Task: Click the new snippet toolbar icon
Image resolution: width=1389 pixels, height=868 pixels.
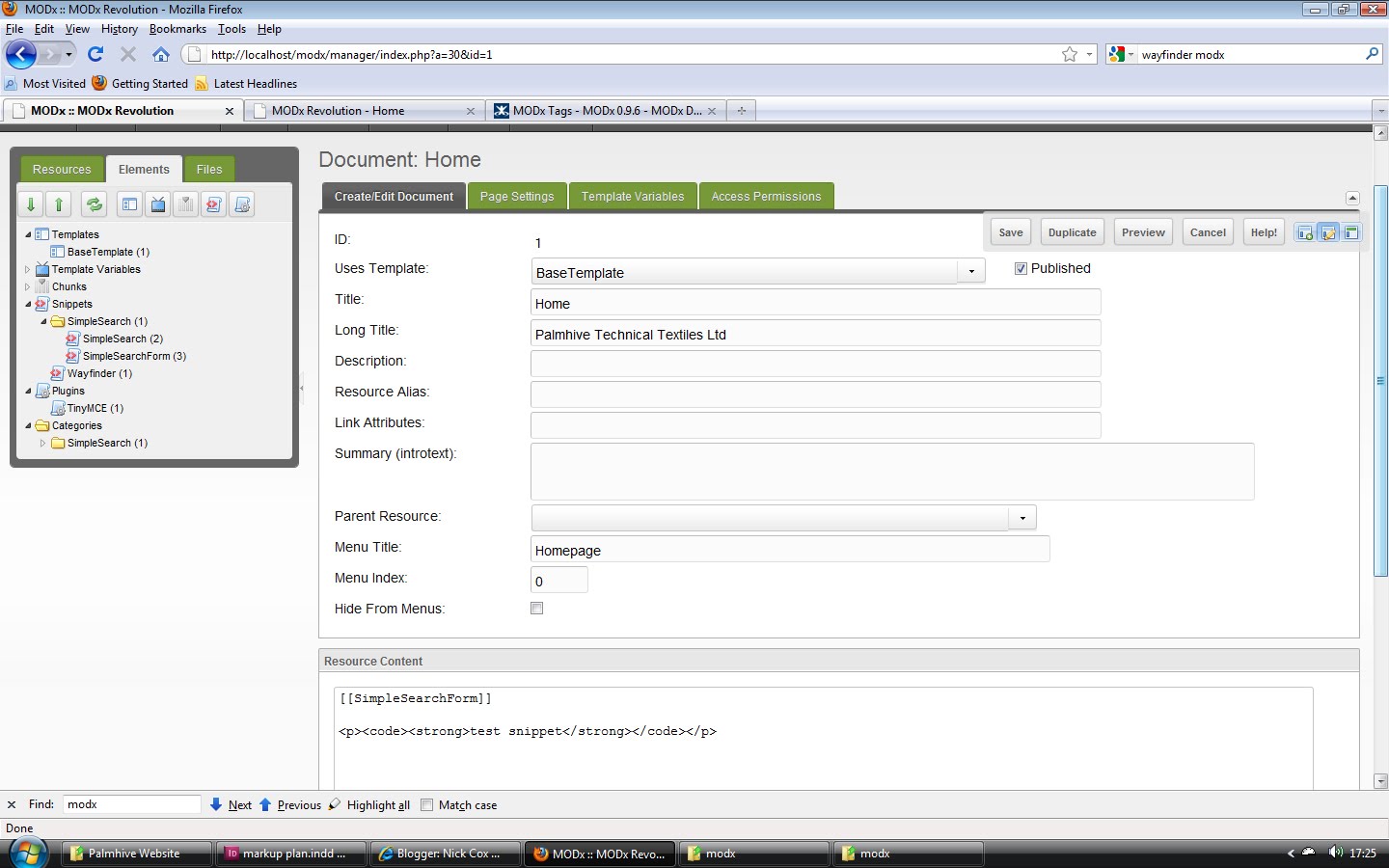Action: (214, 204)
